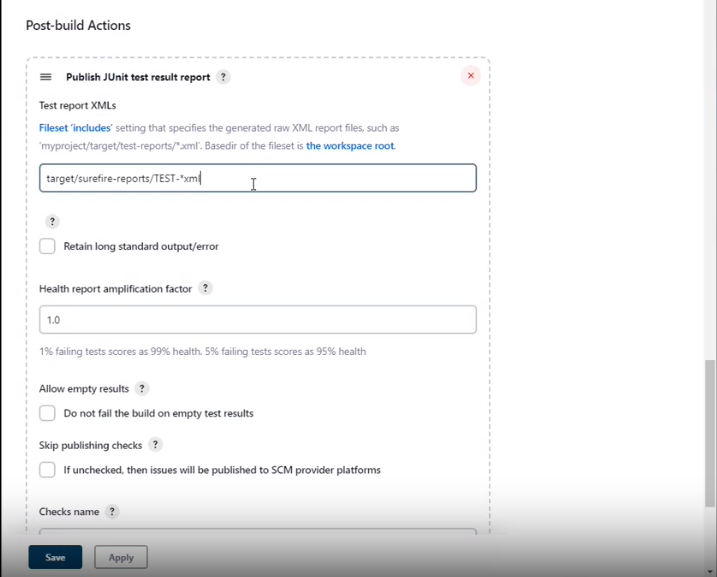The image size is (717, 577).
Task: Open help for Publish JUnit test result report
Action: (x=223, y=77)
